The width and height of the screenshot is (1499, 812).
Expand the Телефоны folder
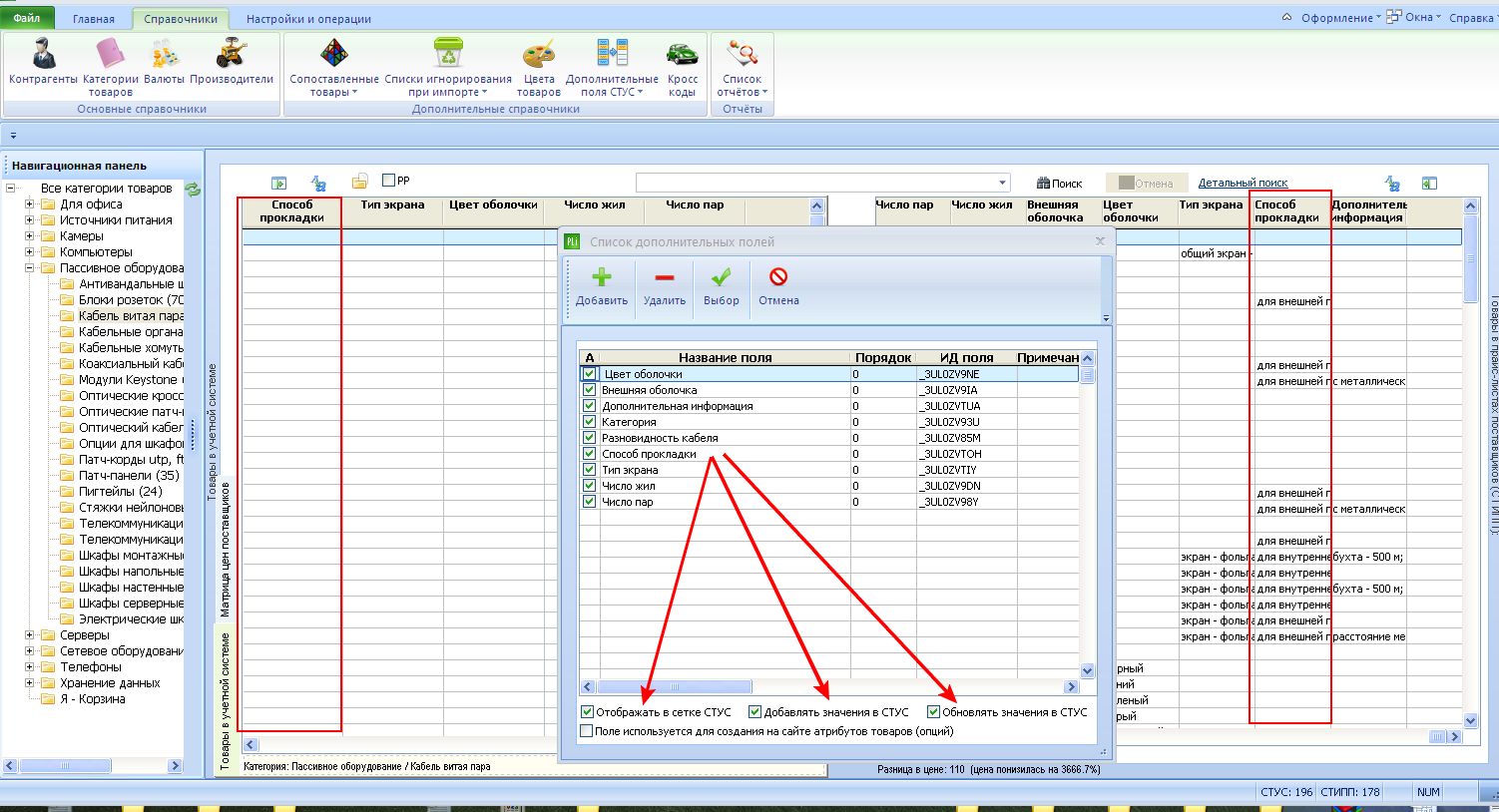pos(29,667)
